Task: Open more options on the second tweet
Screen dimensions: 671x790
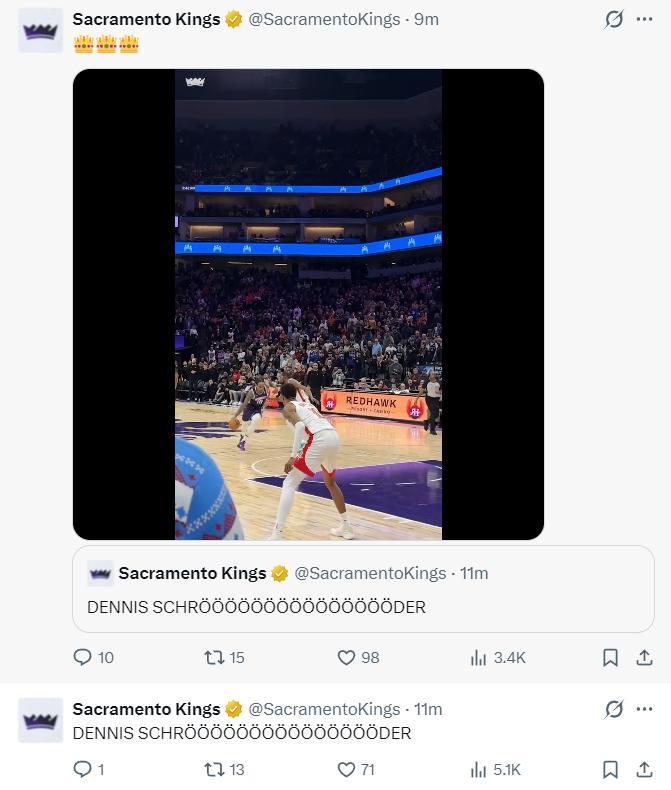Action: (644, 709)
